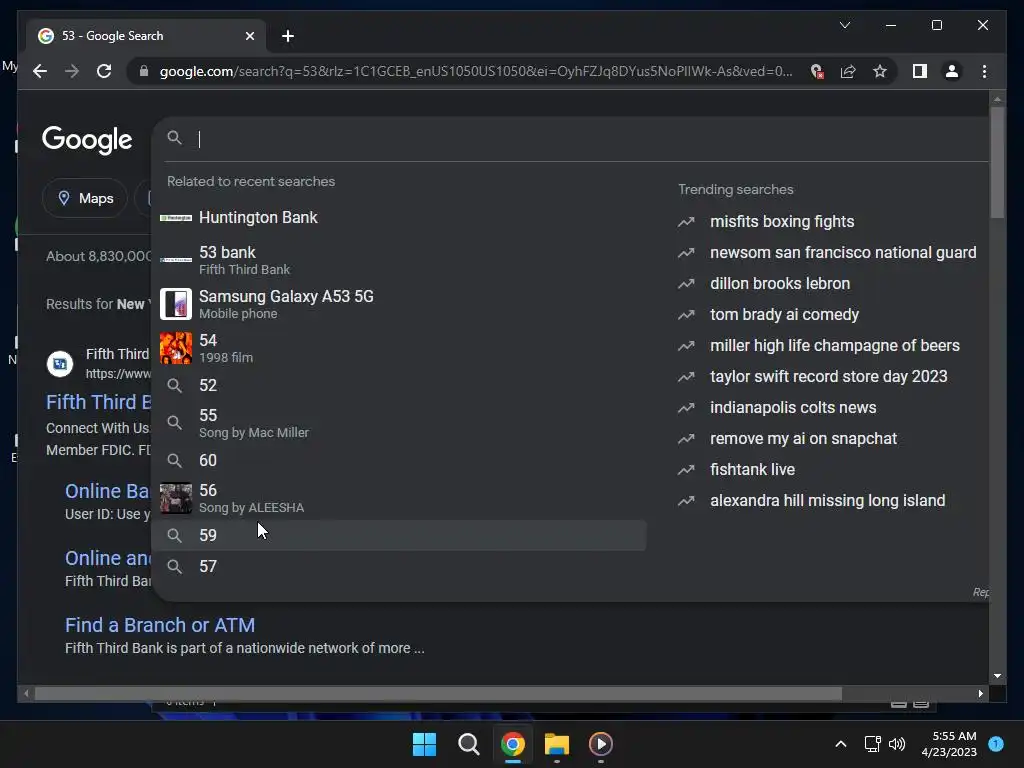Open trending search misfits boxing fights
This screenshot has width=1024, height=768.
(x=782, y=221)
